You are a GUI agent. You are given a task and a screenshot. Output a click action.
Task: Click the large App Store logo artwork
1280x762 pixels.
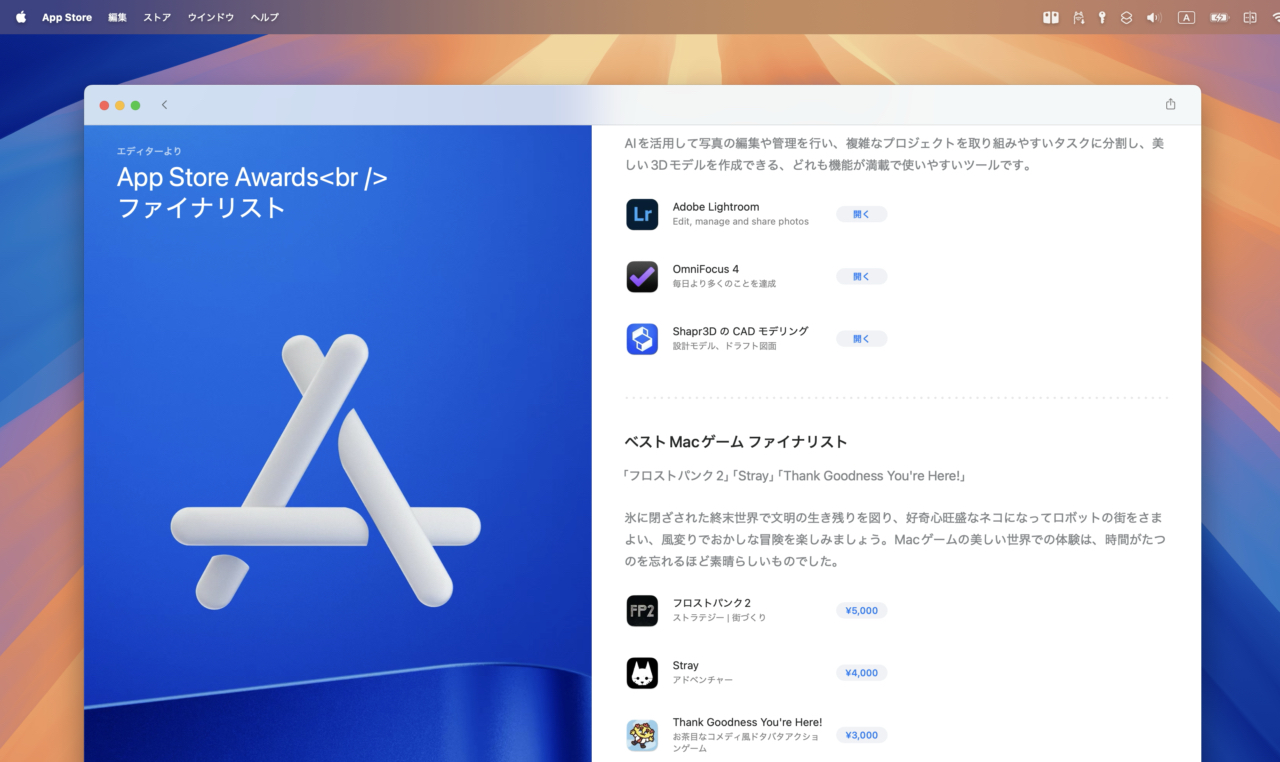(x=326, y=471)
